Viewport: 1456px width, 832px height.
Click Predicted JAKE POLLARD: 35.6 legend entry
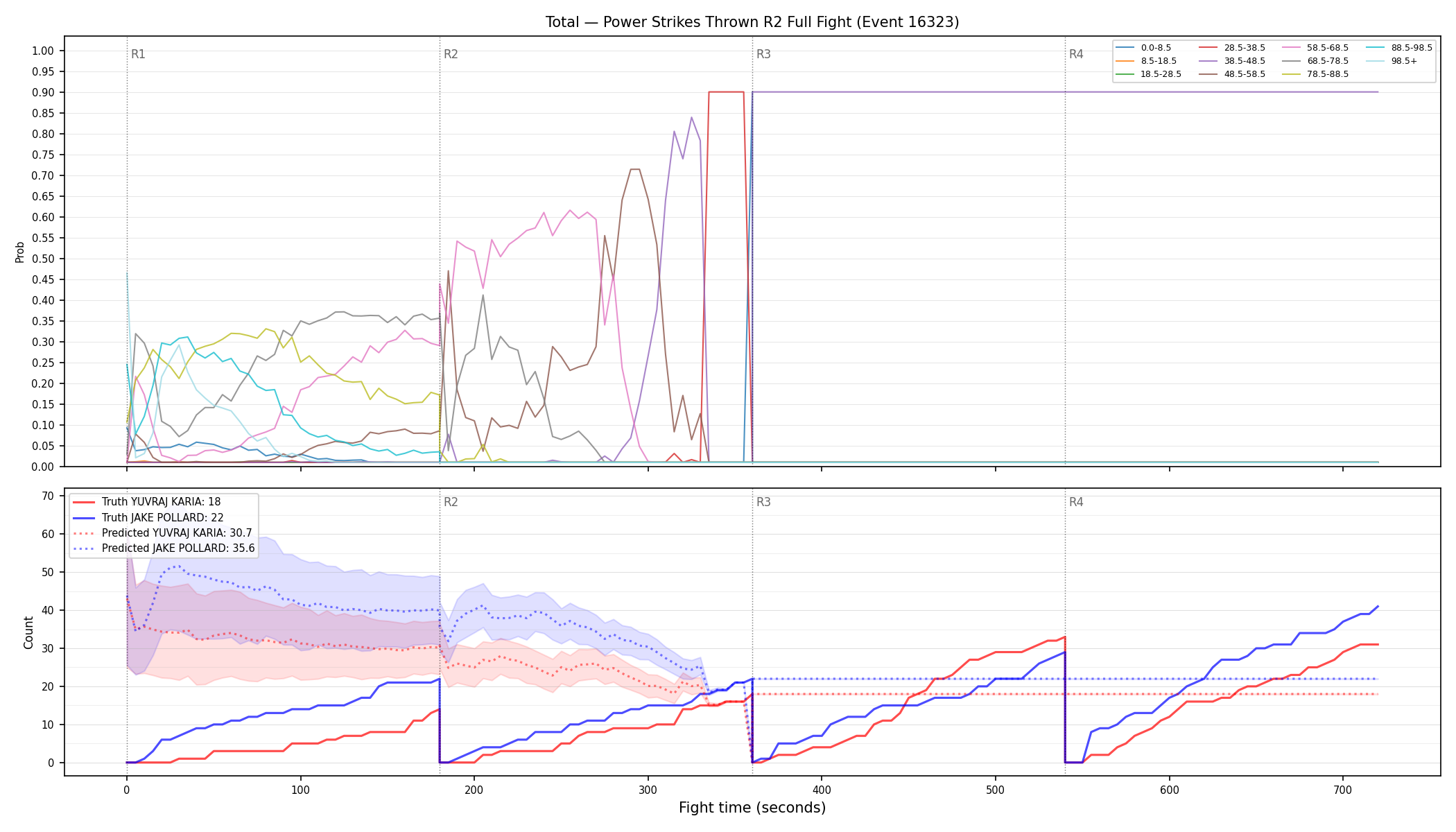(164, 548)
